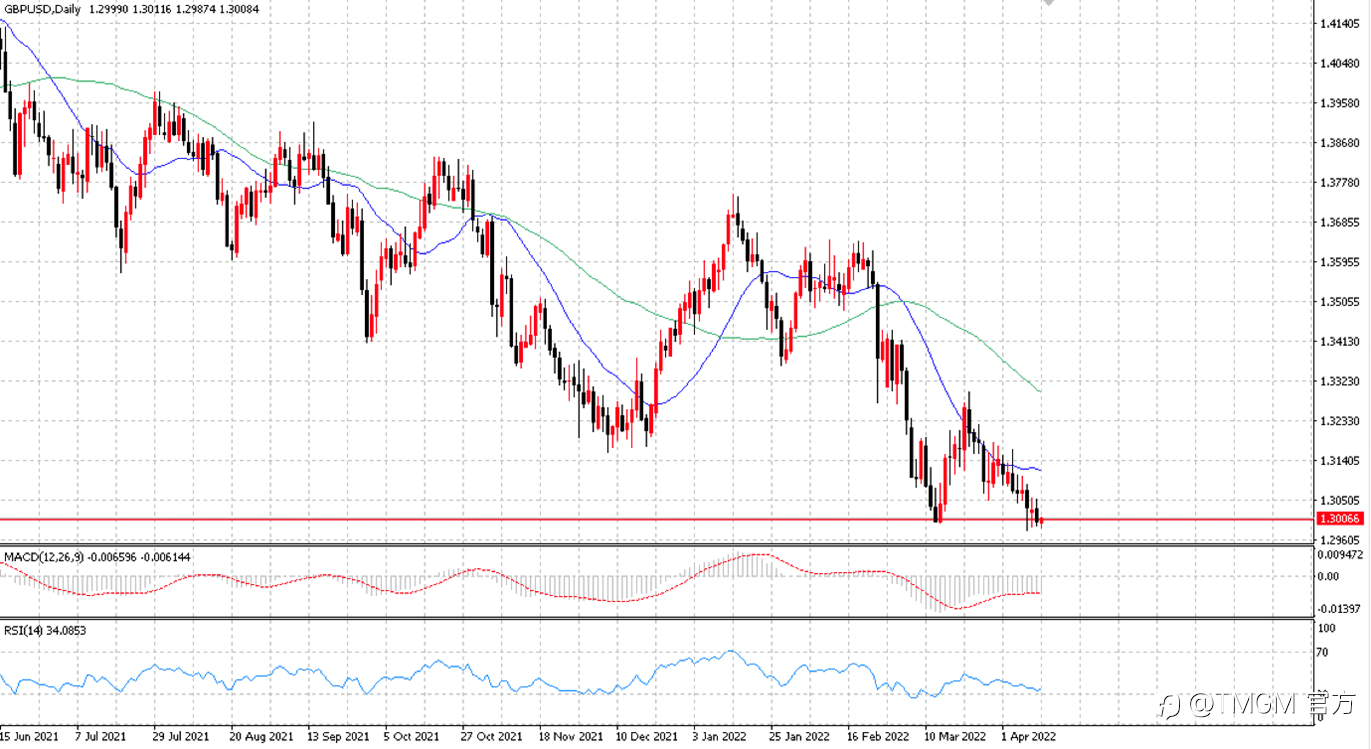Click the gray chart shift marker triangle

coord(1048,4)
